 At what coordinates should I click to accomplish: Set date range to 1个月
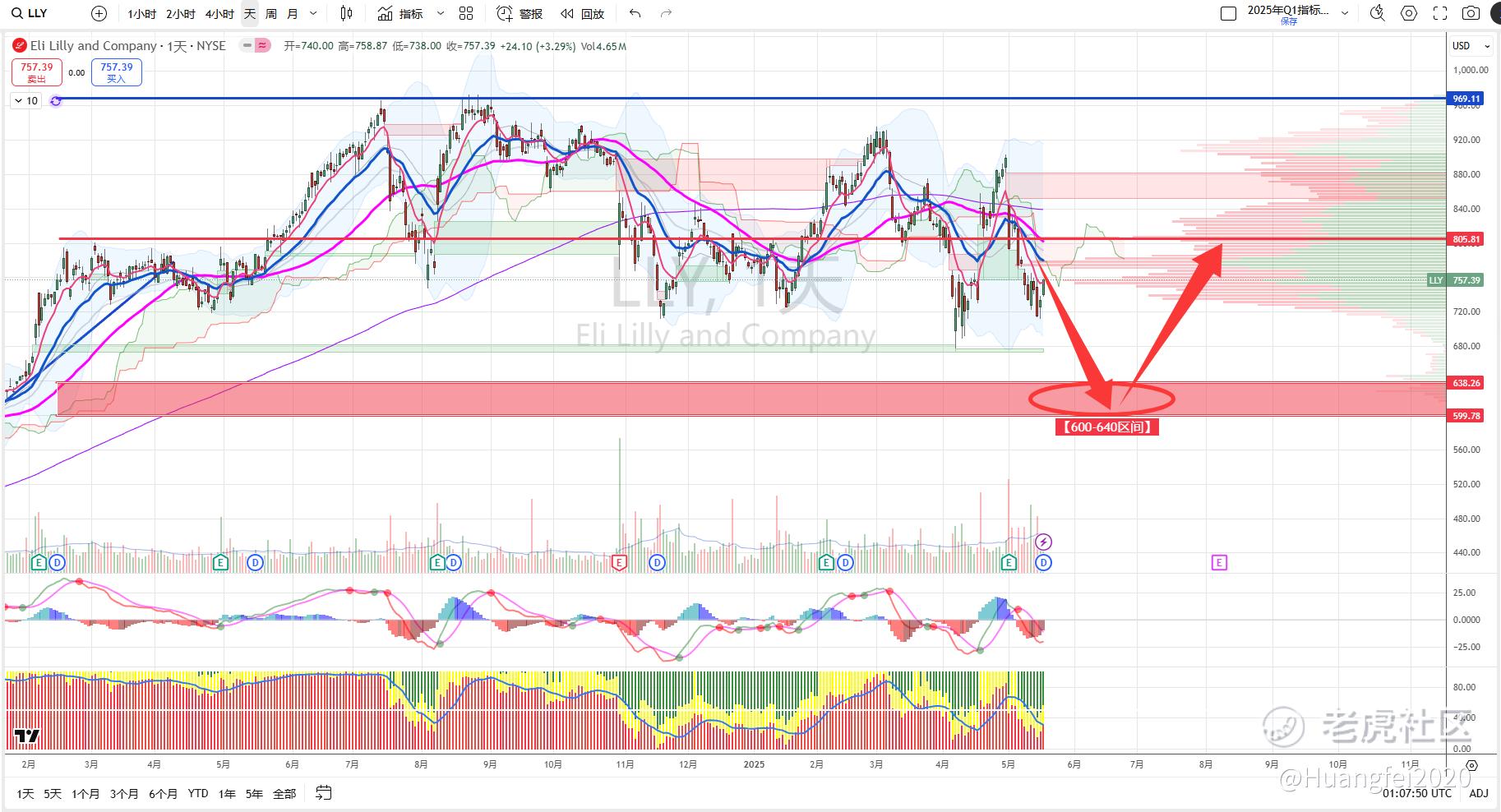(x=85, y=793)
